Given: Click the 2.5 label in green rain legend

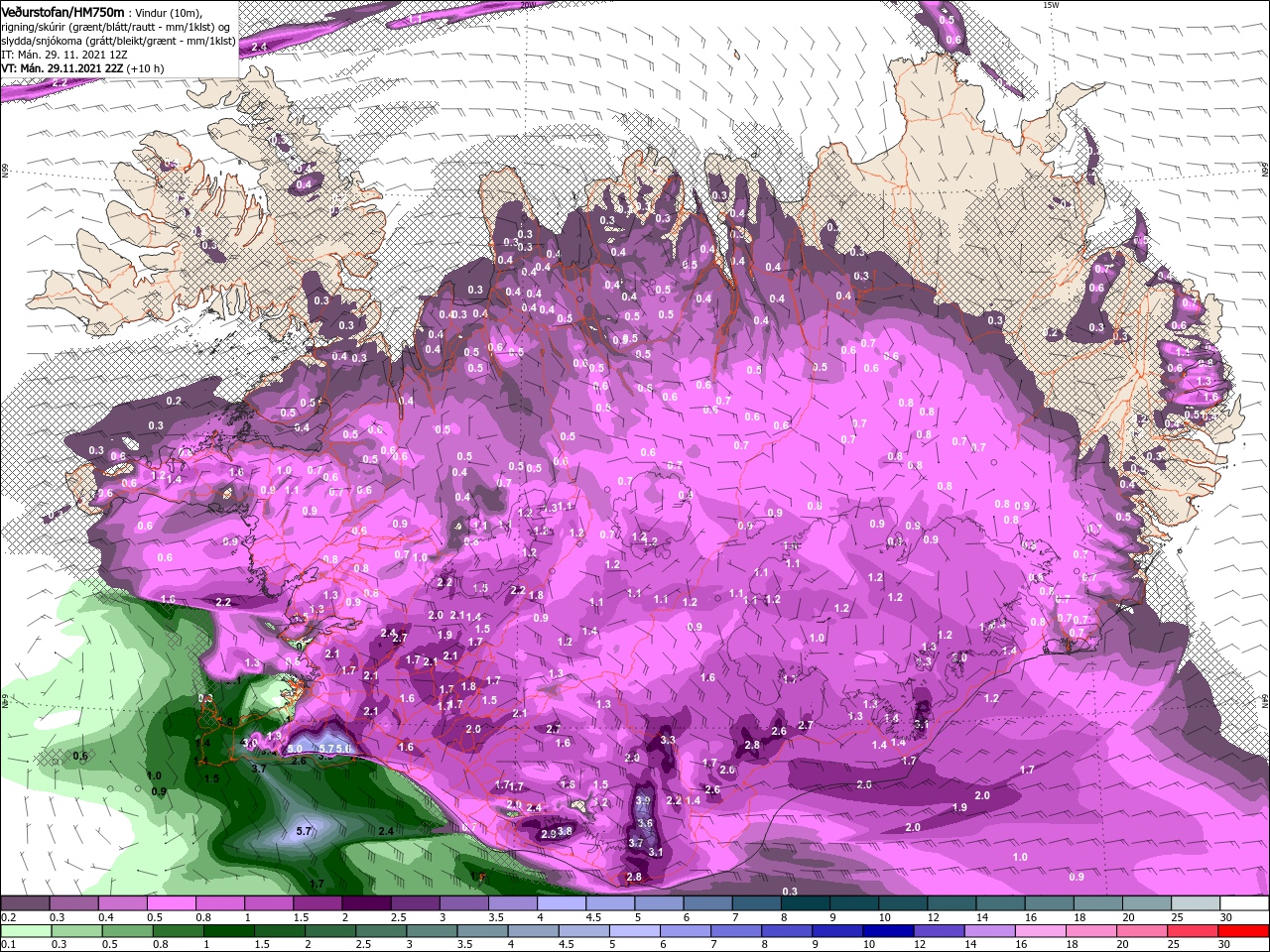Looking at the screenshot, I should pyautogui.click(x=363, y=945).
